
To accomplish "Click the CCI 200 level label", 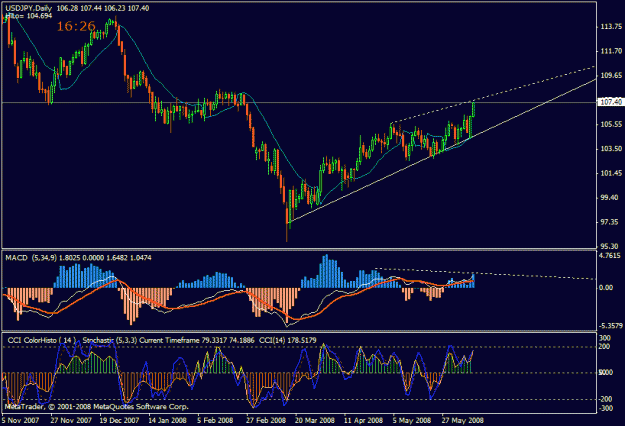I will (x=604, y=347).
